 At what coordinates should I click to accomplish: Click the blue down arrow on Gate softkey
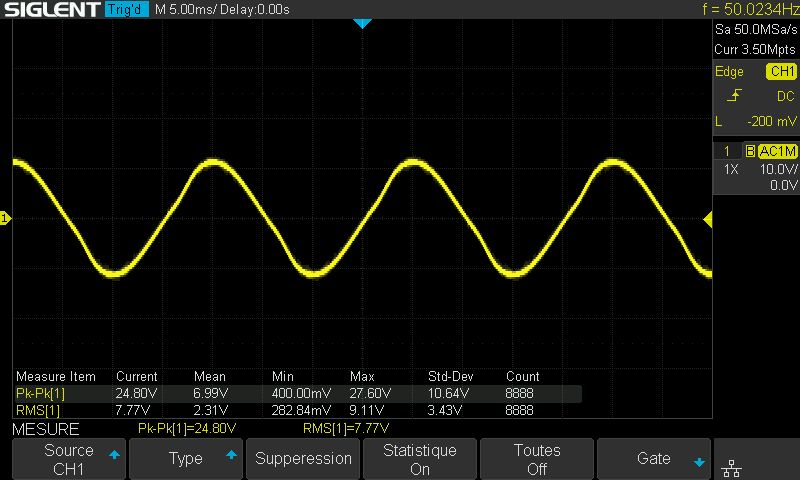click(699, 463)
